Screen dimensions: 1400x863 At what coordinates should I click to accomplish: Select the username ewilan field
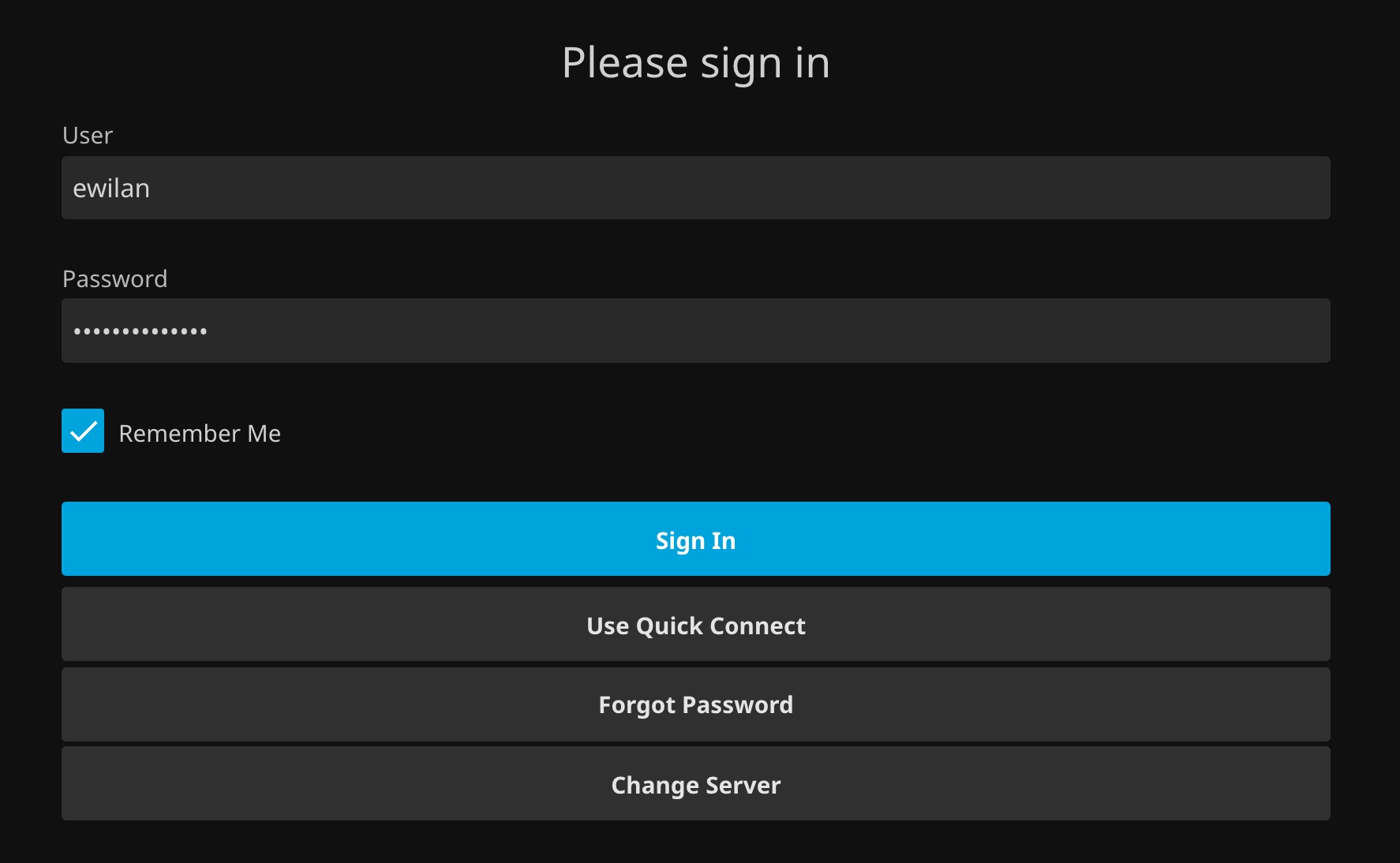click(x=695, y=188)
